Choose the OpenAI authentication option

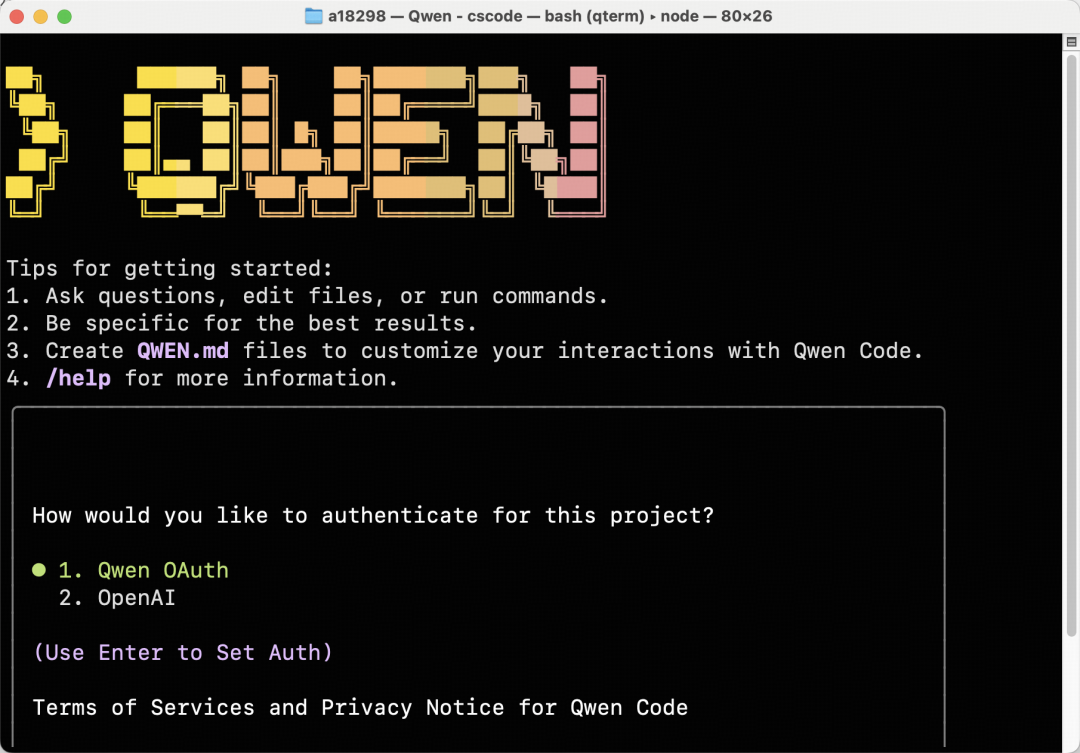(x=117, y=598)
